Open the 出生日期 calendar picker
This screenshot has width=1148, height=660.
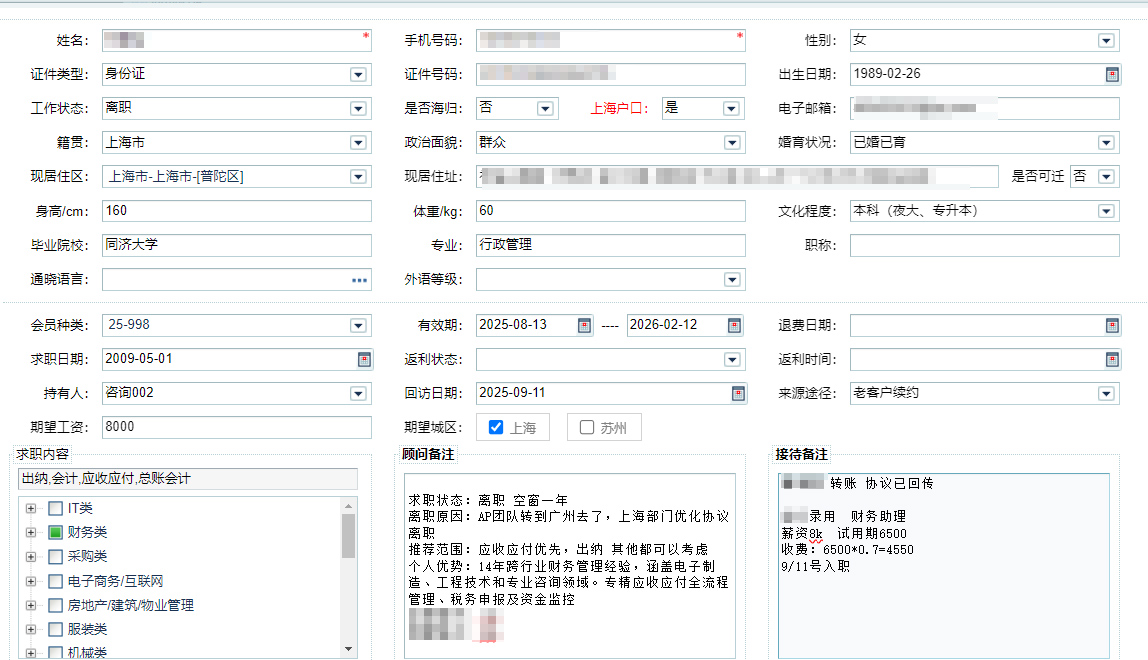pyautogui.click(x=1111, y=74)
